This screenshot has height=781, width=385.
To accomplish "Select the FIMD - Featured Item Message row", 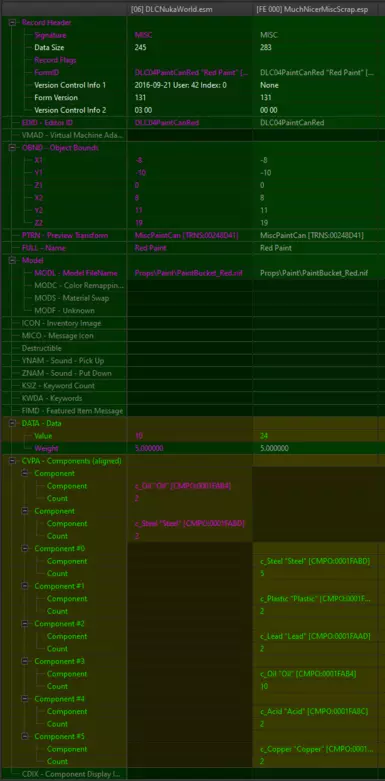I will point(192,411).
